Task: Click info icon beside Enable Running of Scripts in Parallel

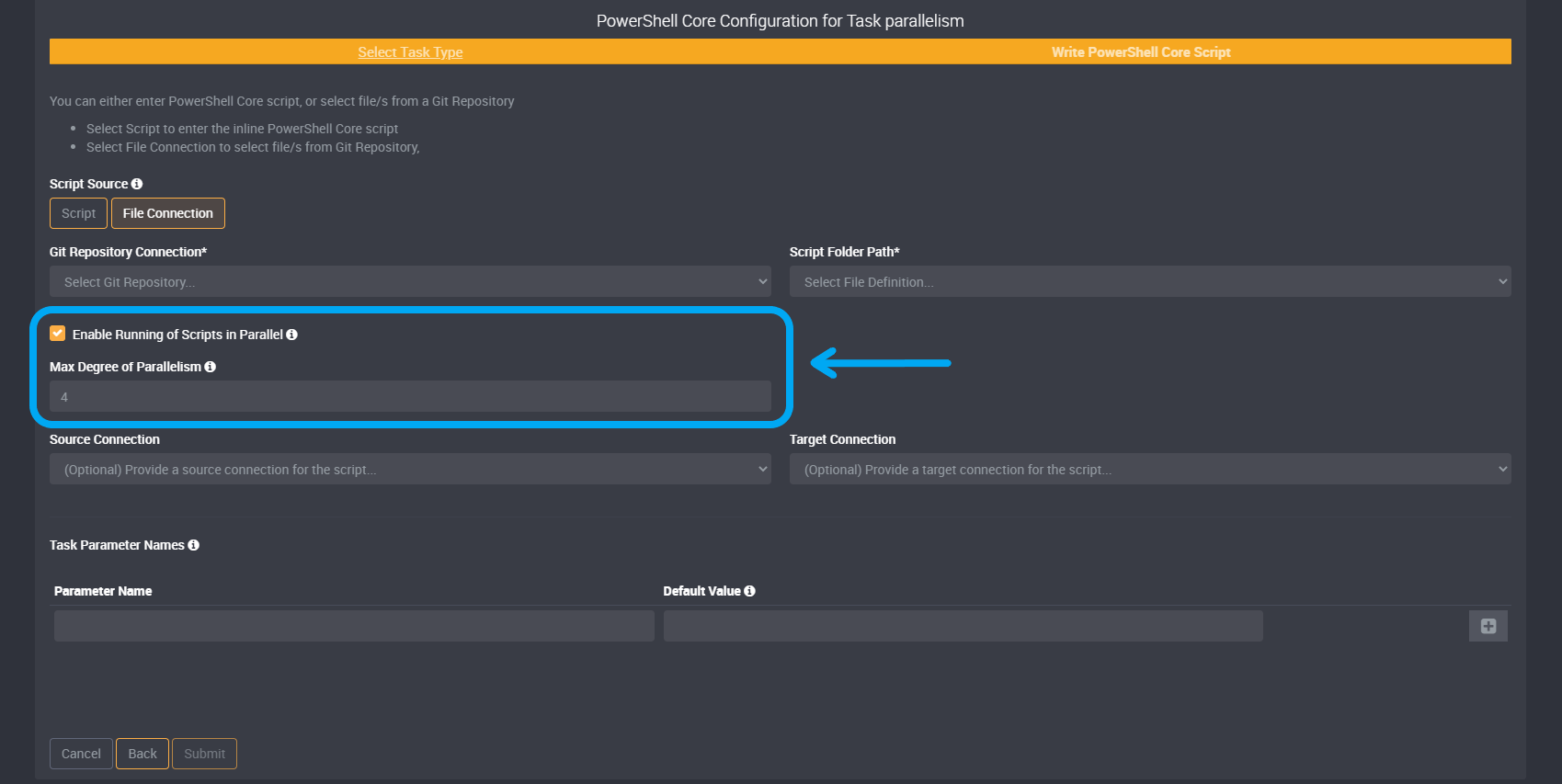Action: tap(291, 335)
